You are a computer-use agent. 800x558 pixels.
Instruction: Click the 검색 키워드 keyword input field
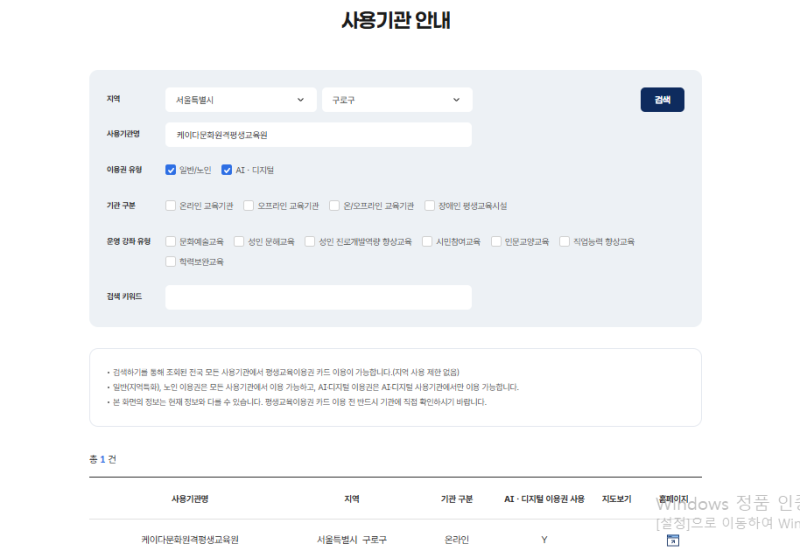coord(318,297)
